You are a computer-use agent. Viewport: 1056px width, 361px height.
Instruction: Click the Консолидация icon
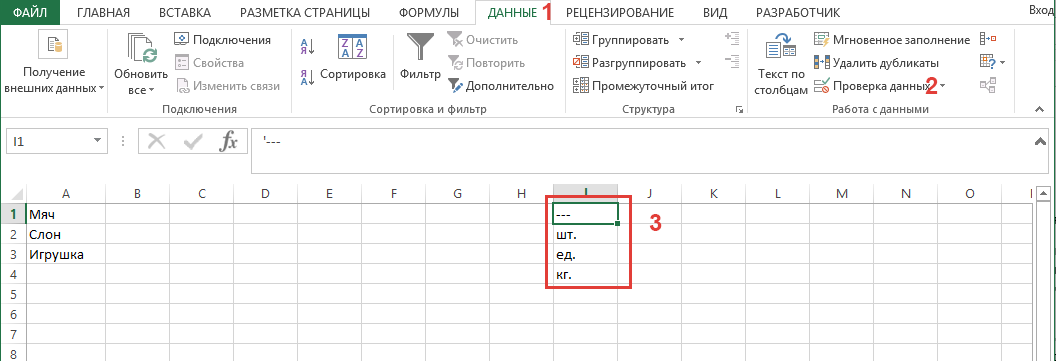(x=988, y=39)
